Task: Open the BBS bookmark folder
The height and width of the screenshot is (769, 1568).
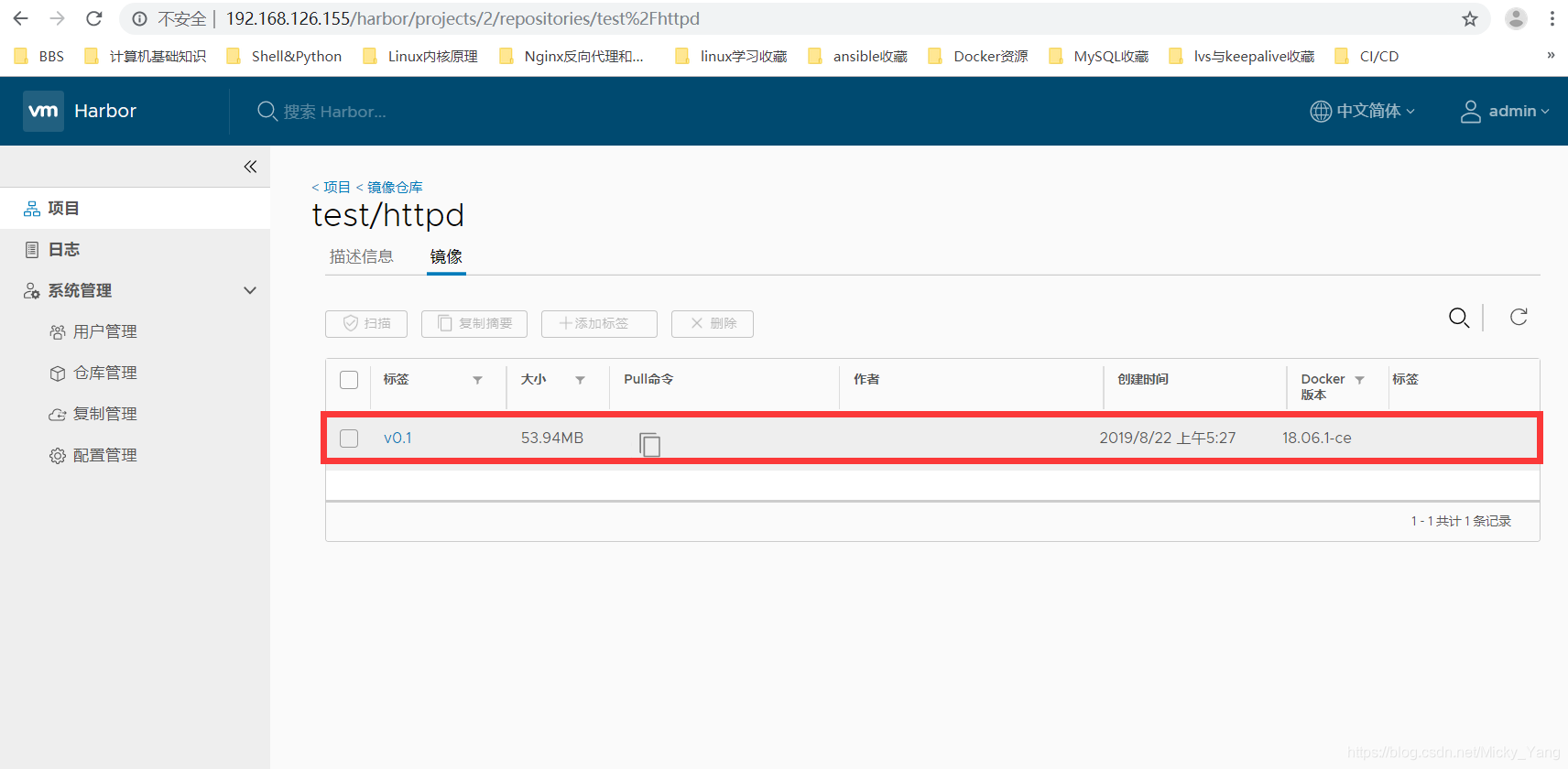Action: point(39,56)
